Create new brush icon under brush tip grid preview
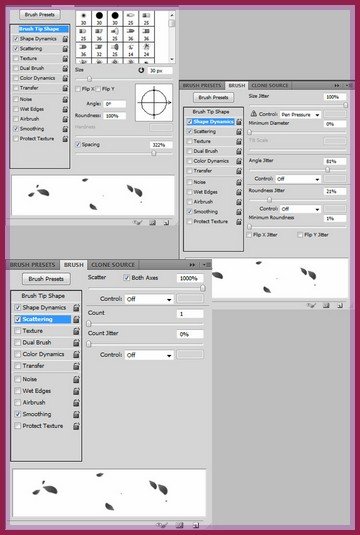Viewport: 360px width, 535px height. coord(166,223)
